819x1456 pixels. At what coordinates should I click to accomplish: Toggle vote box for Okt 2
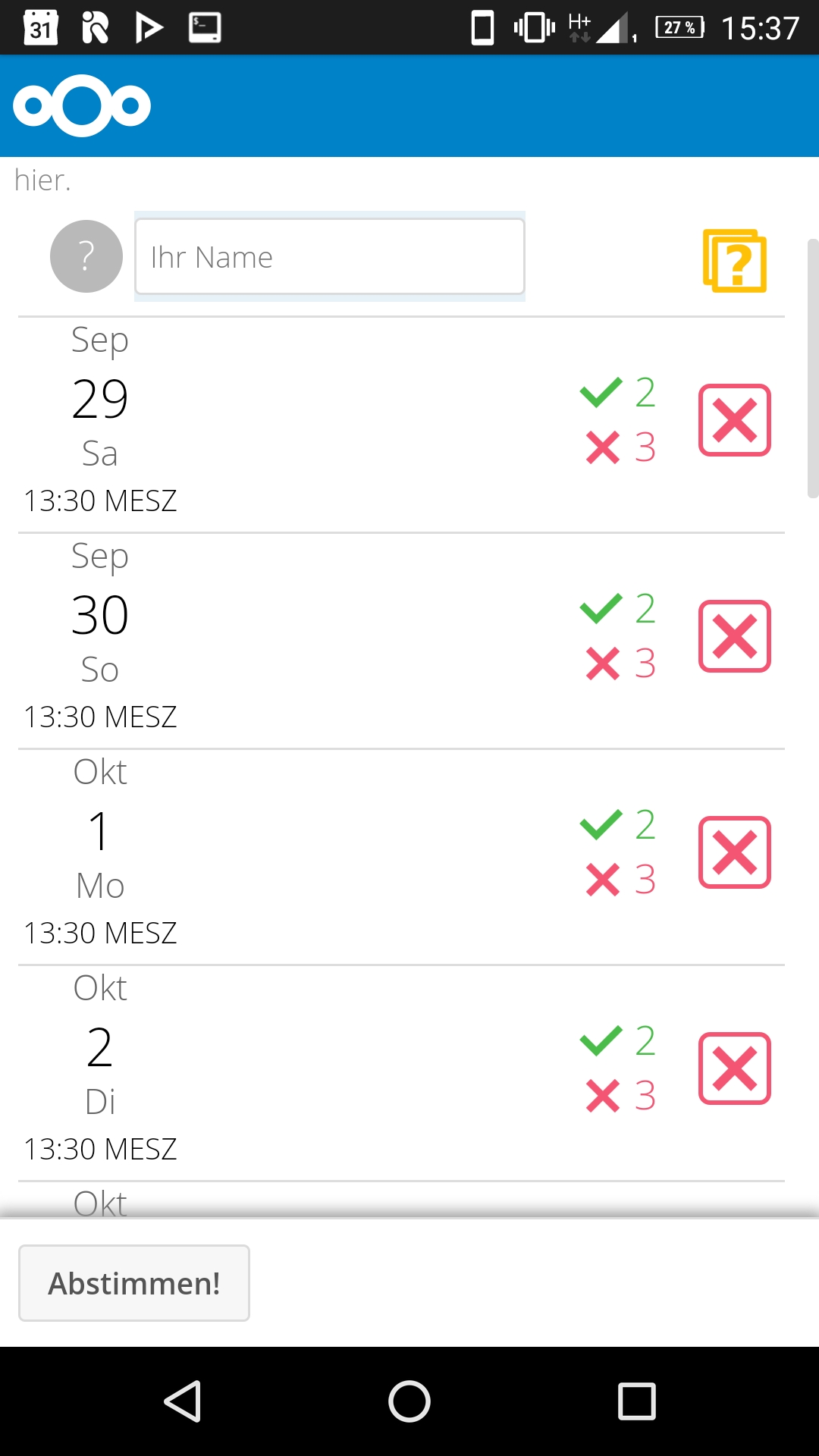click(734, 1068)
